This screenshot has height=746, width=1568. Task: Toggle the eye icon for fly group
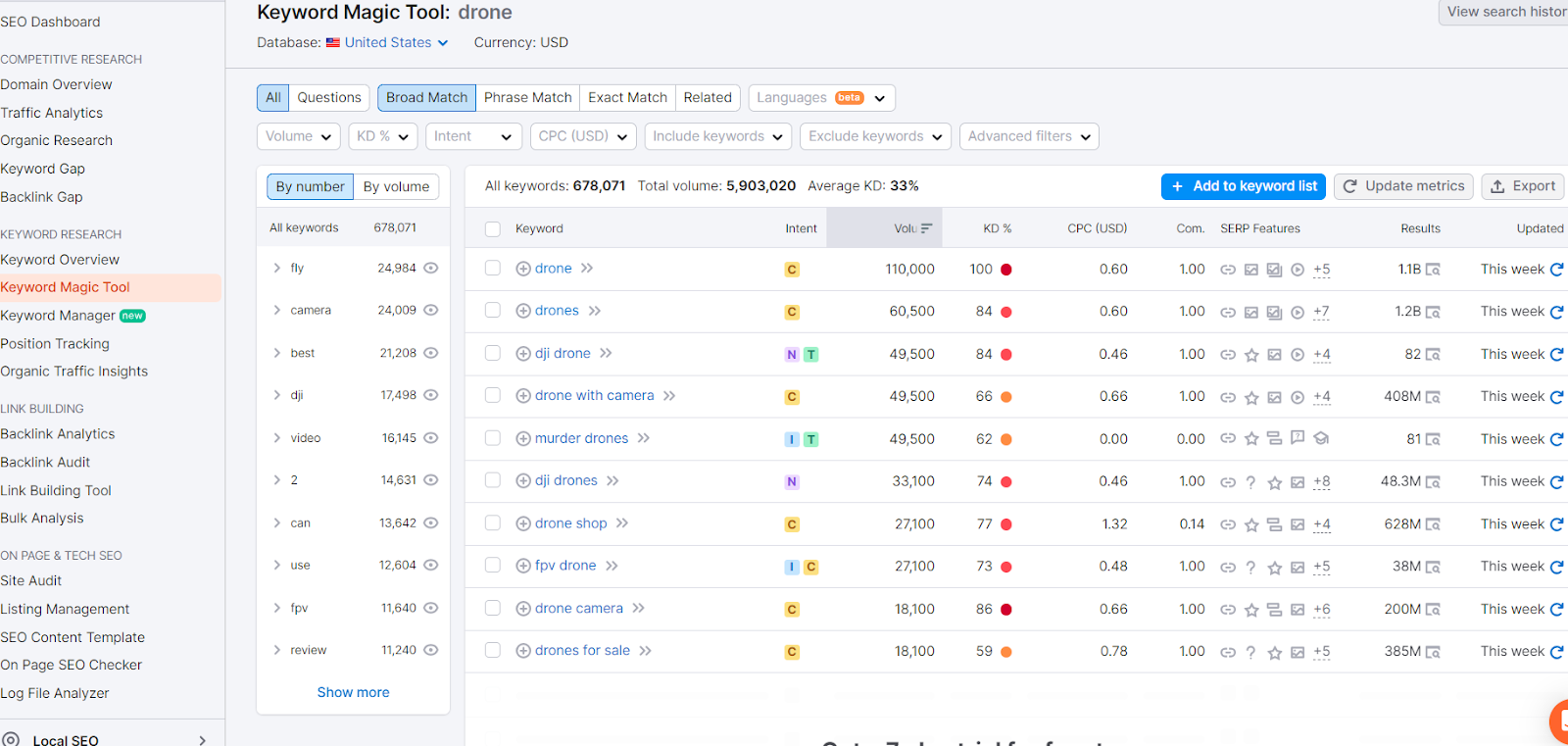[x=431, y=268]
